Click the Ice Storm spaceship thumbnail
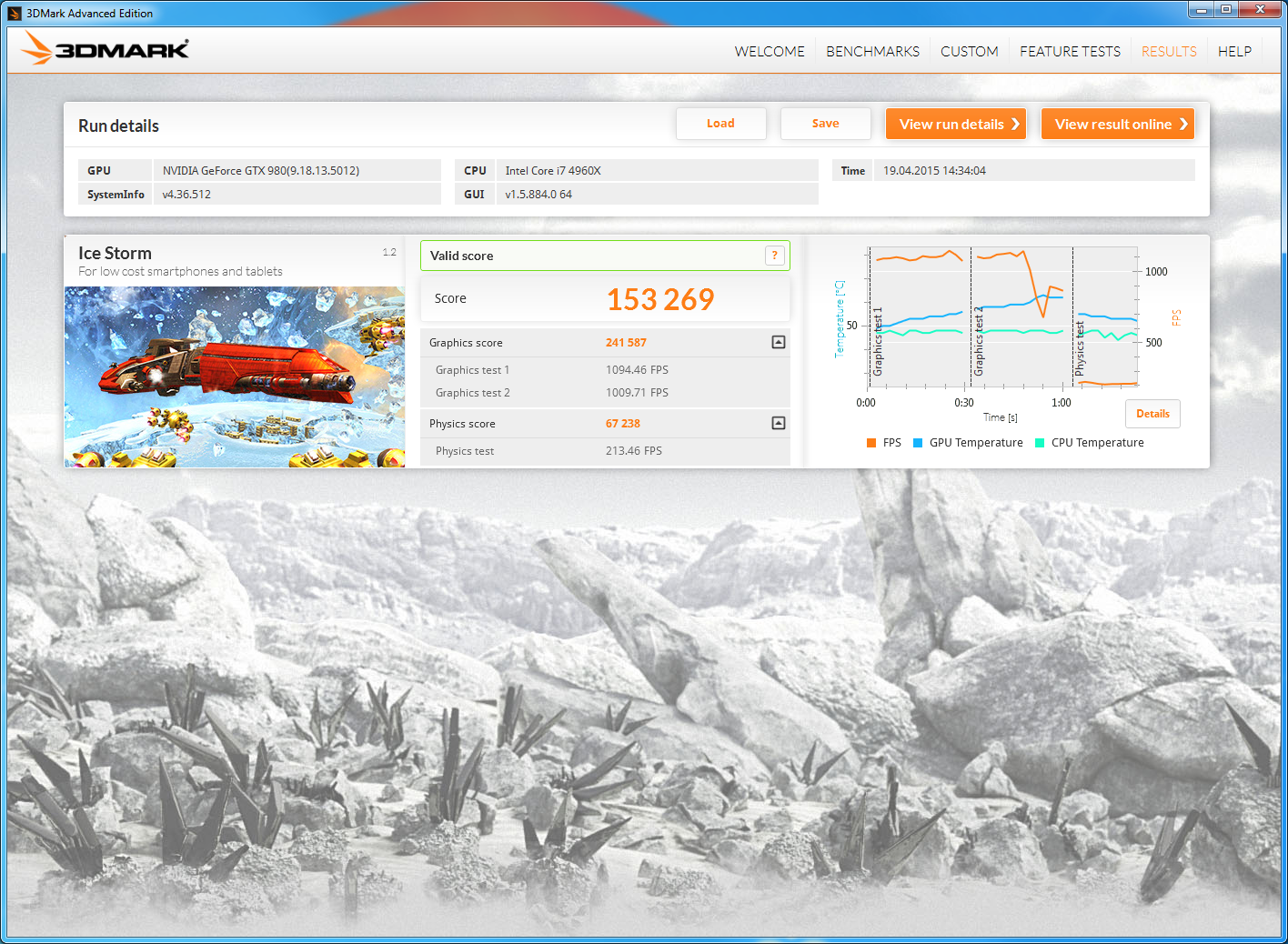 click(x=235, y=377)
